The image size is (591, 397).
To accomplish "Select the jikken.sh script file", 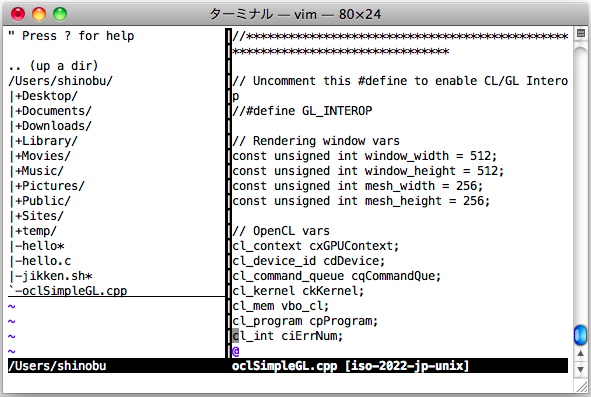I will [x=51, y=276].
